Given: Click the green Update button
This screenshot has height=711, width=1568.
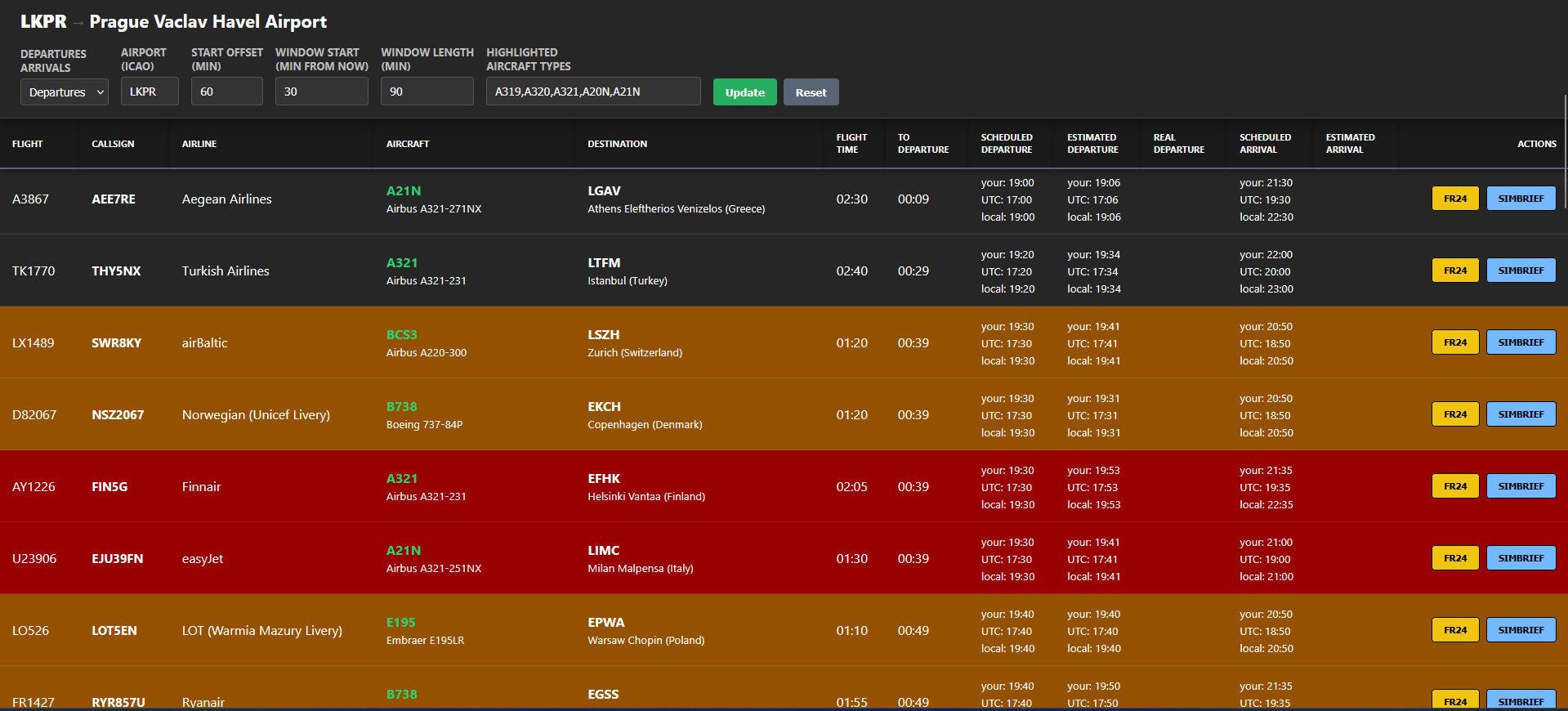Looking at the screenshot, I should 745,92.
